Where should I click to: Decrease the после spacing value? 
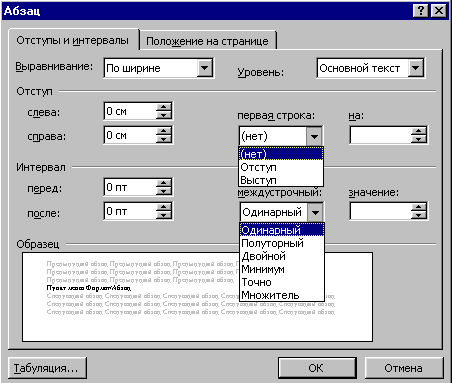164,215
